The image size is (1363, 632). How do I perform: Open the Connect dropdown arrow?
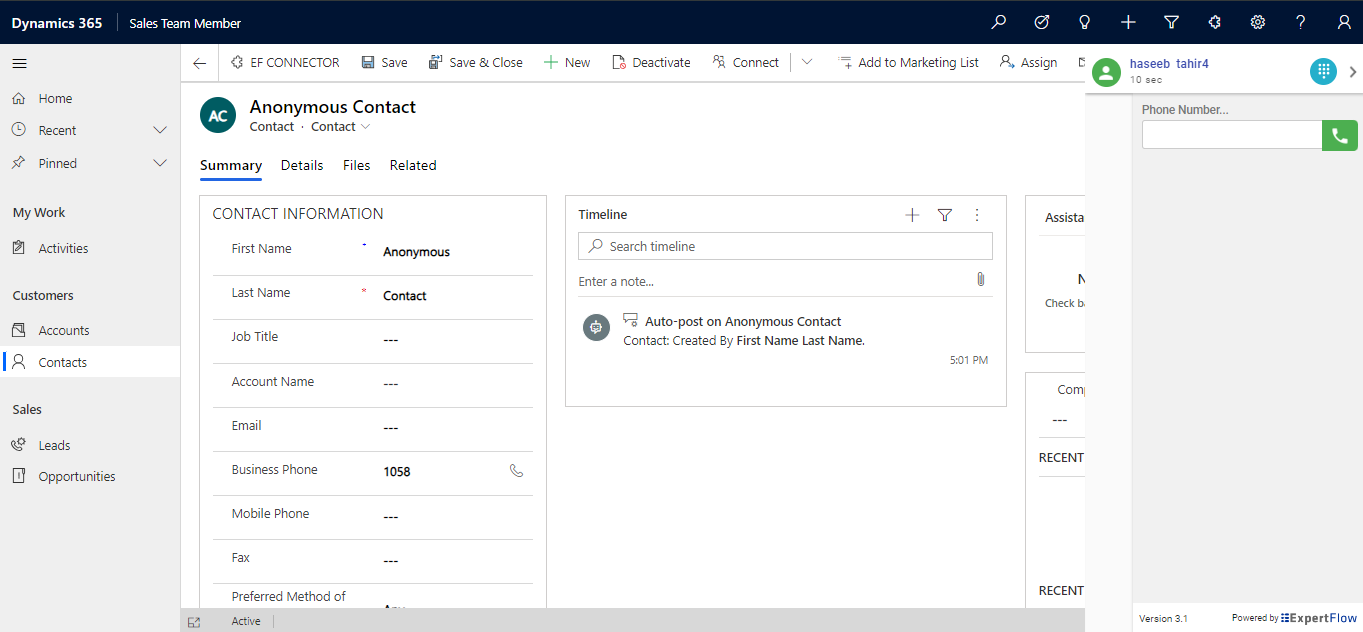pos(807,62)
